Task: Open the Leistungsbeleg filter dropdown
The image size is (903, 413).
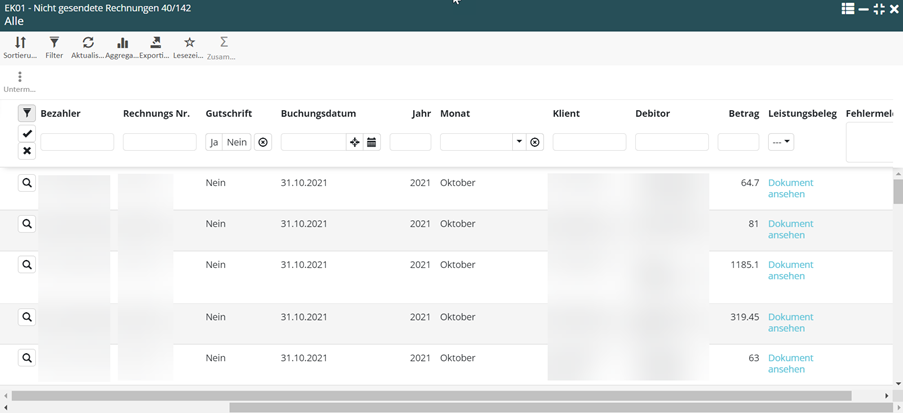Action: 781,142
